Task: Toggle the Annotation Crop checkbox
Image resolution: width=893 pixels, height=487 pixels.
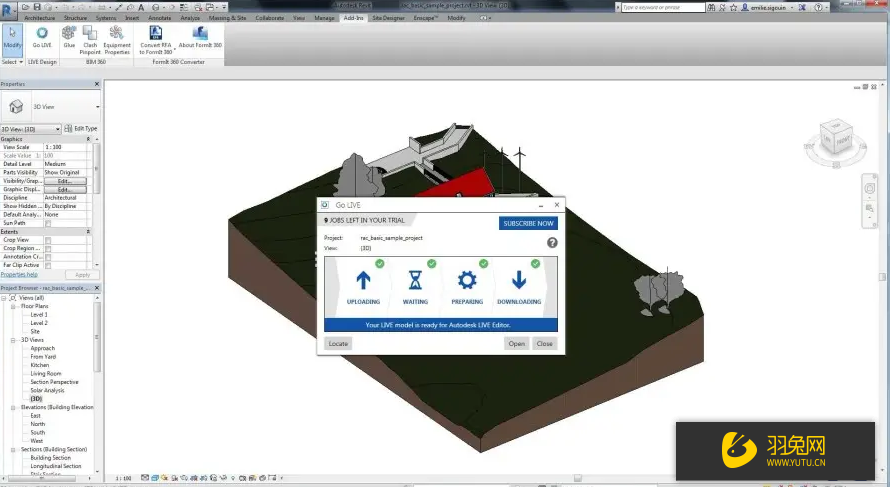Action: pos(48,257)
